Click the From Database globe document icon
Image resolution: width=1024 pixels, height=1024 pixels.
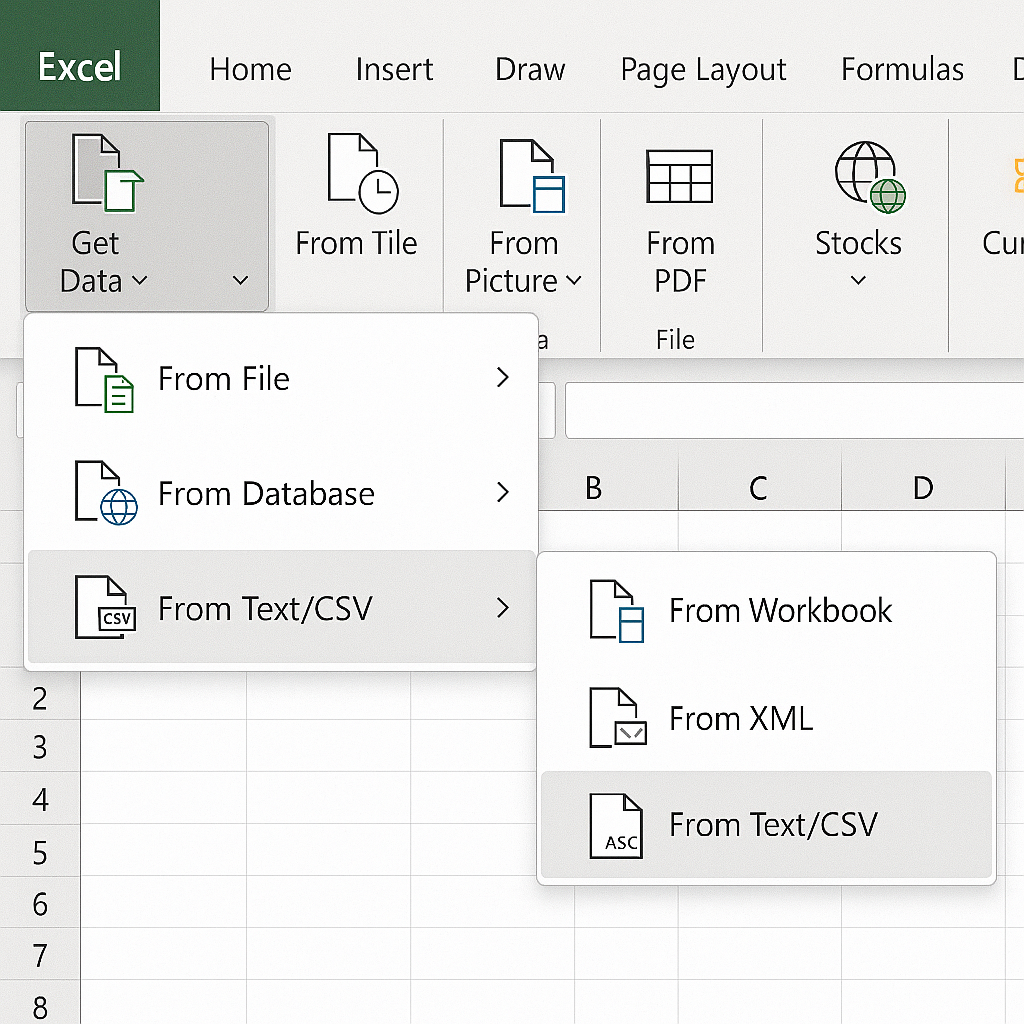point(106,492)
